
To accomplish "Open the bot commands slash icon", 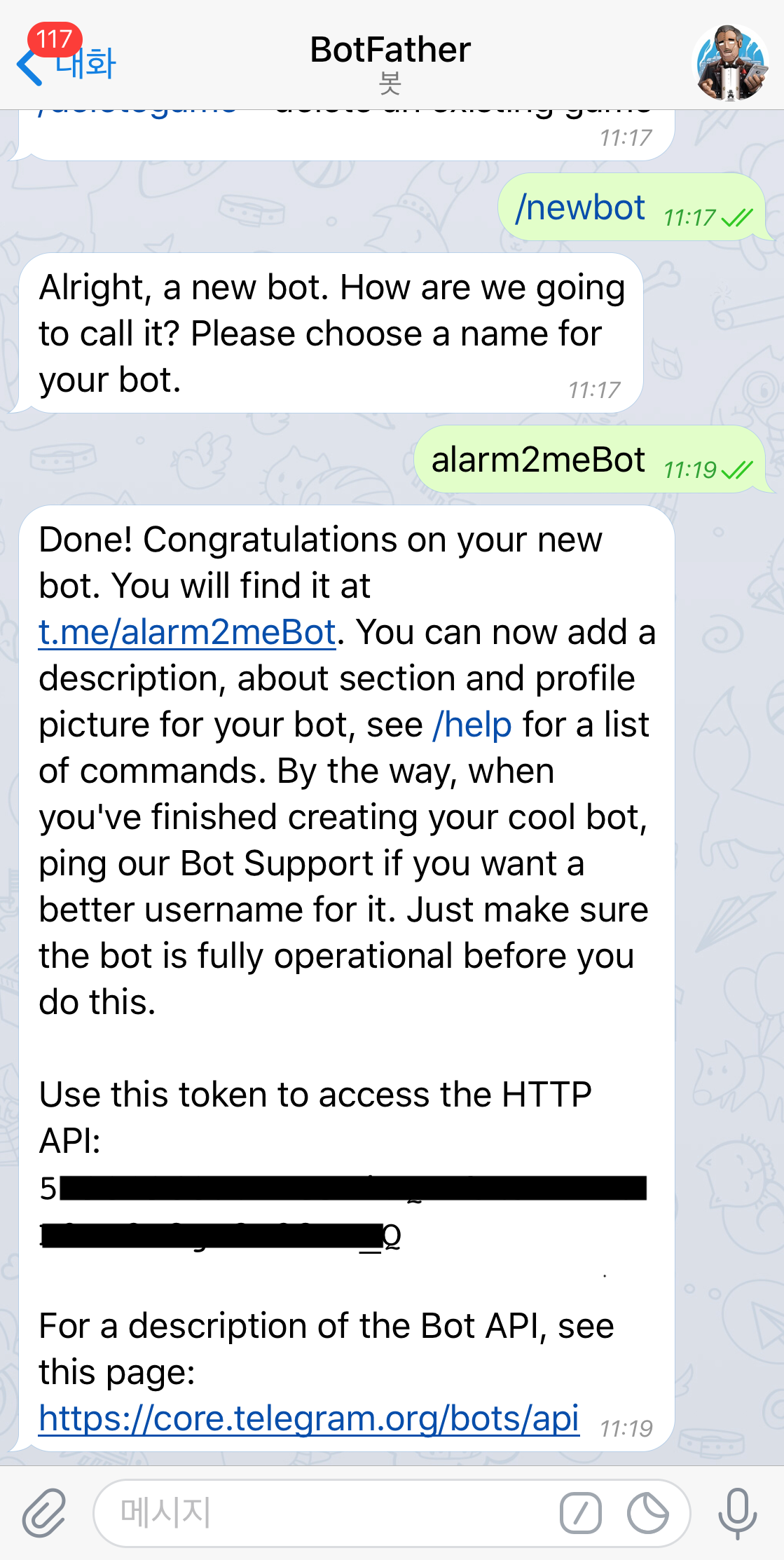I will [580, 1513].
